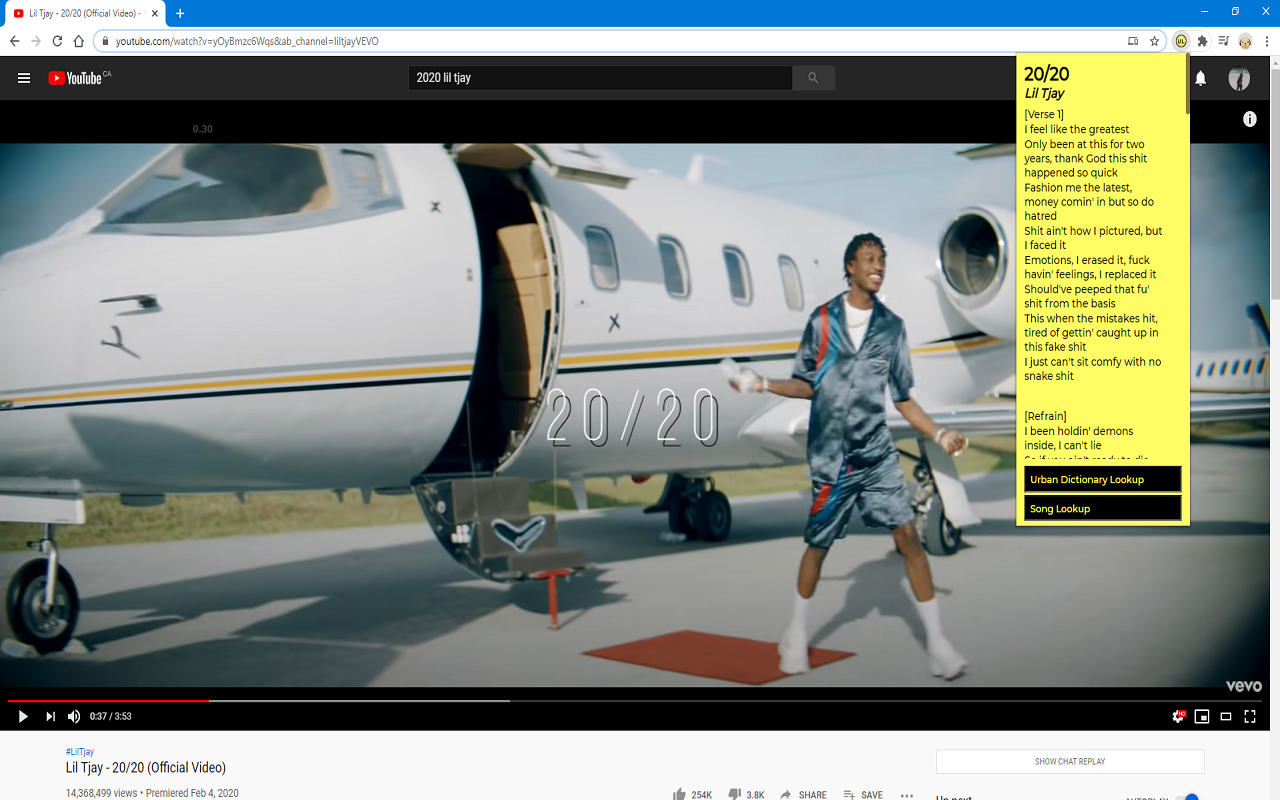Click Lil Tjay artist name in popup
The image size is (1280, 800).
coord(1044,94)
